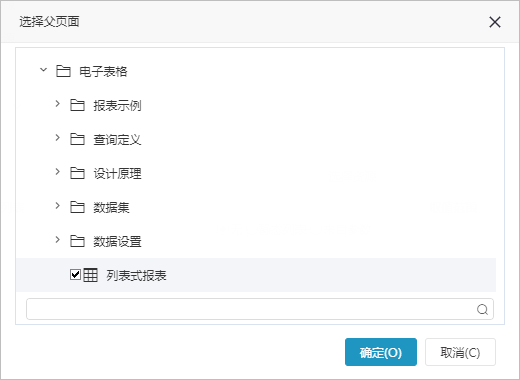The width and height of the screenshot is (520, 380).
Task: Confirm with the 确定(O) button
Action: point(381,352)
